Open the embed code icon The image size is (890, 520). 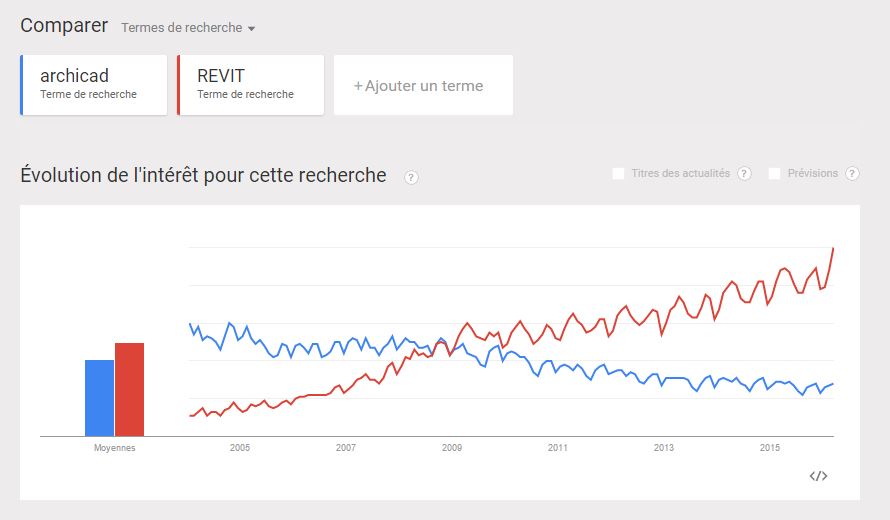click(818, 476)
